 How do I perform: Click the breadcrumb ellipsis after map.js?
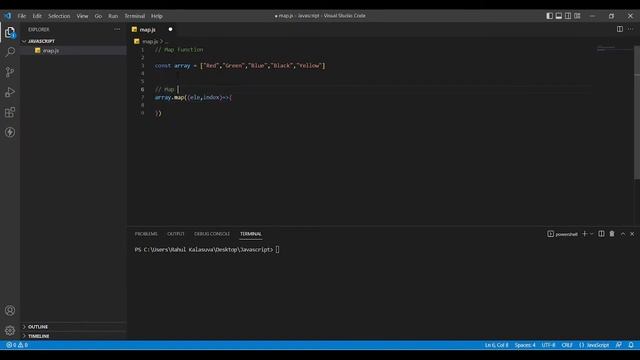[x=166, y=42]
